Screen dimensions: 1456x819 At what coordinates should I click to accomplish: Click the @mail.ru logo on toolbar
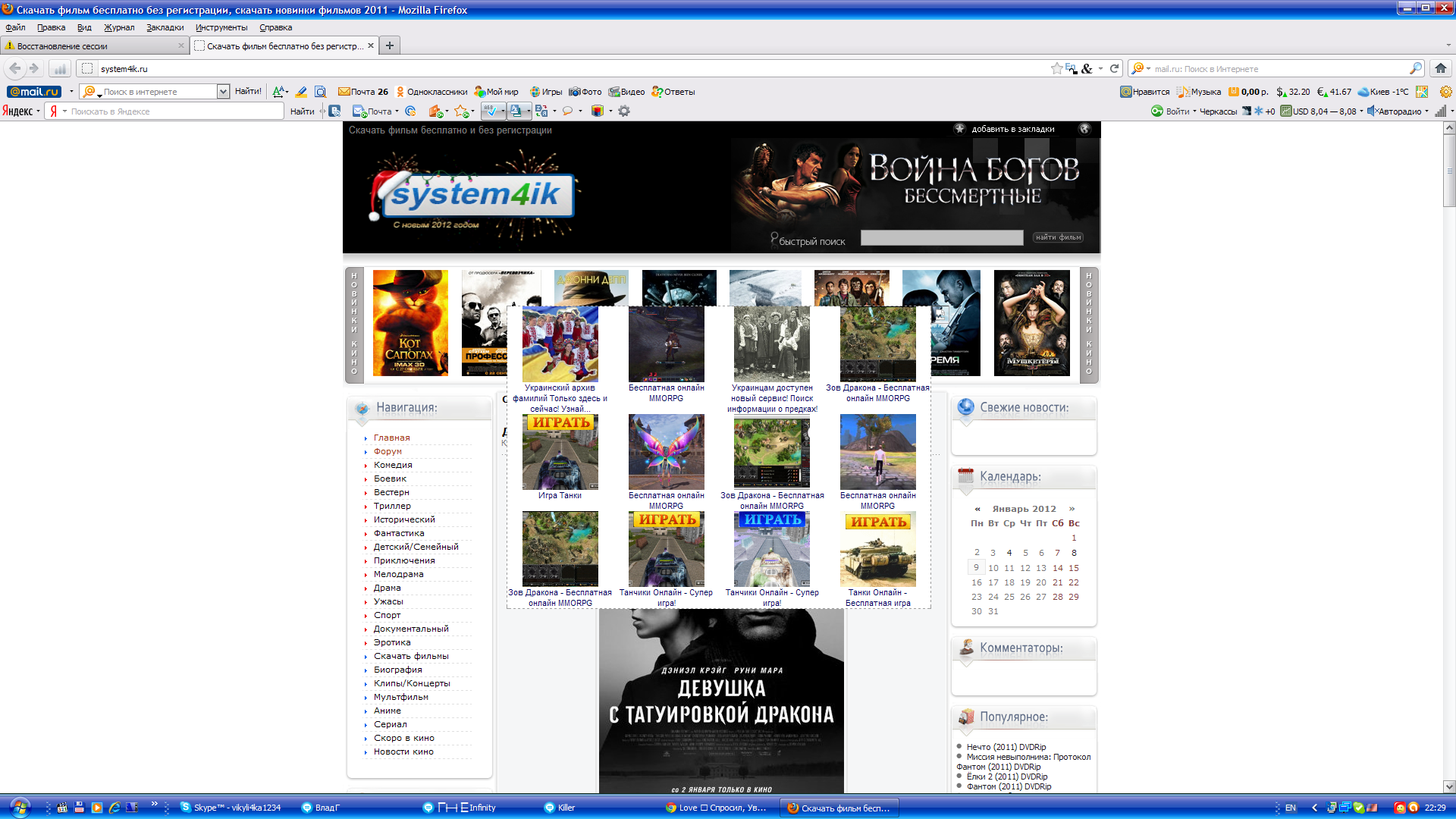click(x=34, y=92)
